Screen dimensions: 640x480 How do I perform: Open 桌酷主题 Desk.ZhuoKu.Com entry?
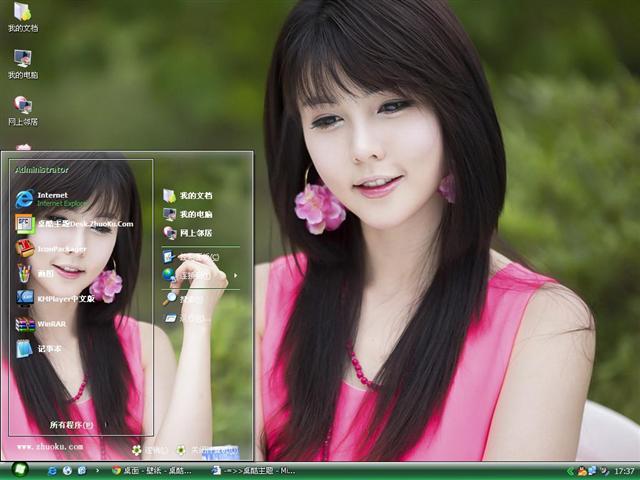(x=74, y=224)
